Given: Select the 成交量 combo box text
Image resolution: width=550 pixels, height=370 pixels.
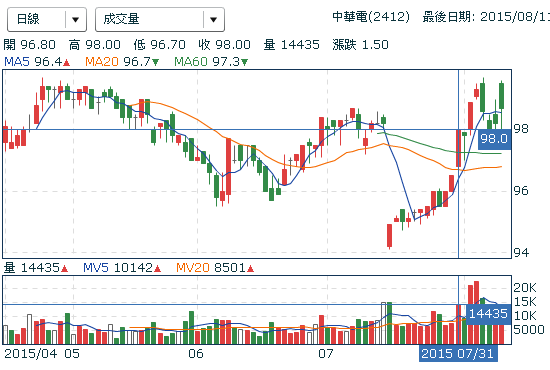Looking at the screenshot, I should 121,19.
